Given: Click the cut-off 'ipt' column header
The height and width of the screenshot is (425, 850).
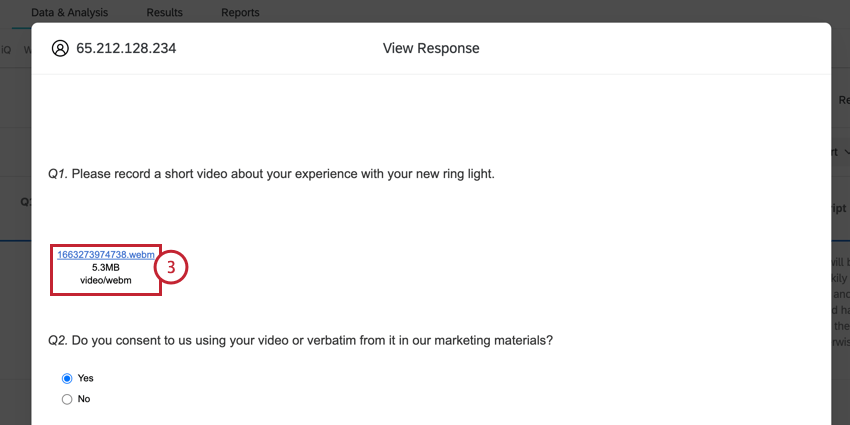Looking at the screenshot, I should pyautogui.click(x=838, y=208).
